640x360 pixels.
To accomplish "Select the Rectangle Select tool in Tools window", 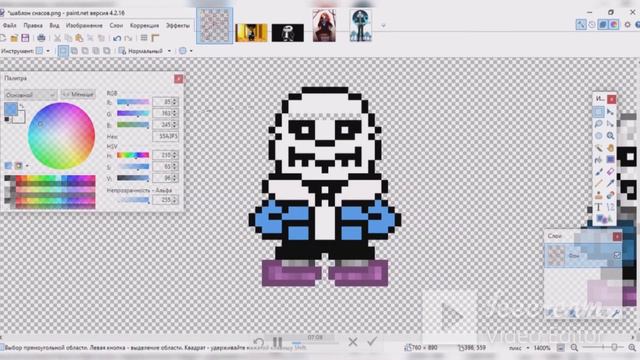I will (598, 111).
